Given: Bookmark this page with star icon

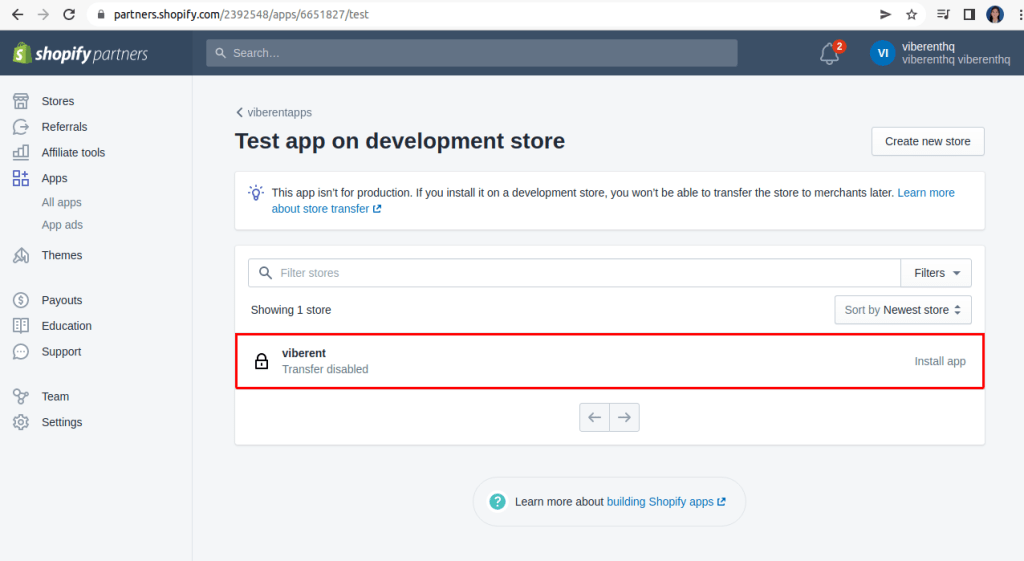Looking at the screenshot, I should click(x=912, y=14).
